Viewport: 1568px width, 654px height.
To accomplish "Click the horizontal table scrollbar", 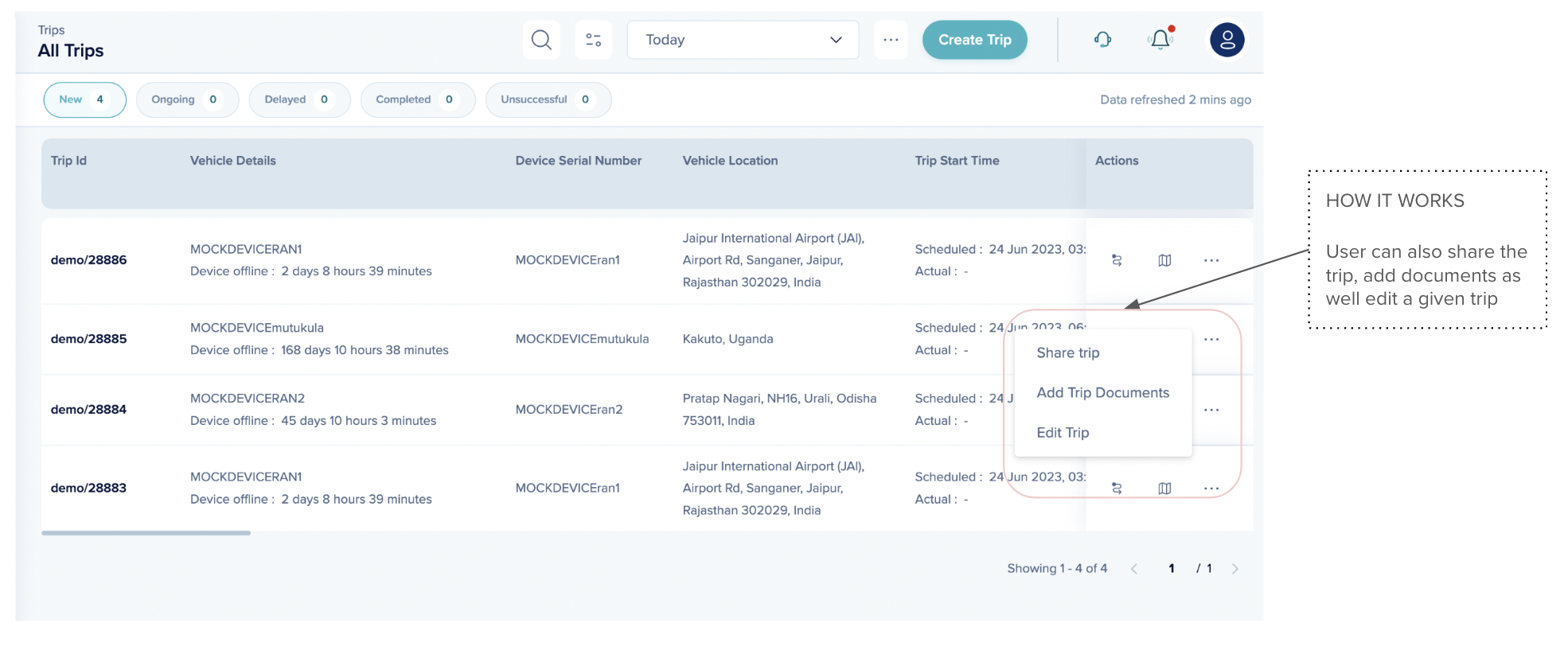I will (x=146, y=533).
